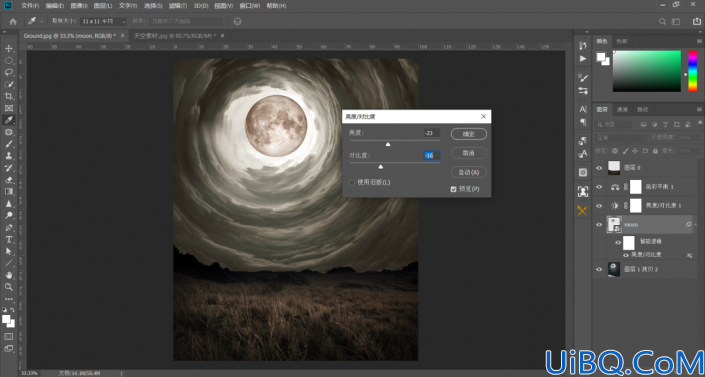Image resolution: width=705 pixels, height=377 pixels.
Task: Click the share icon in the top right
Action: click(x=697, y=21)
